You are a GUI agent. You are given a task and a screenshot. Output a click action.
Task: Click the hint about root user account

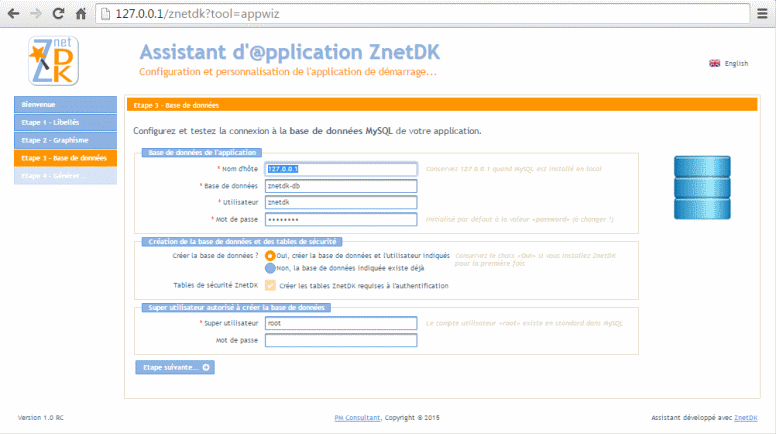[524, 323]
